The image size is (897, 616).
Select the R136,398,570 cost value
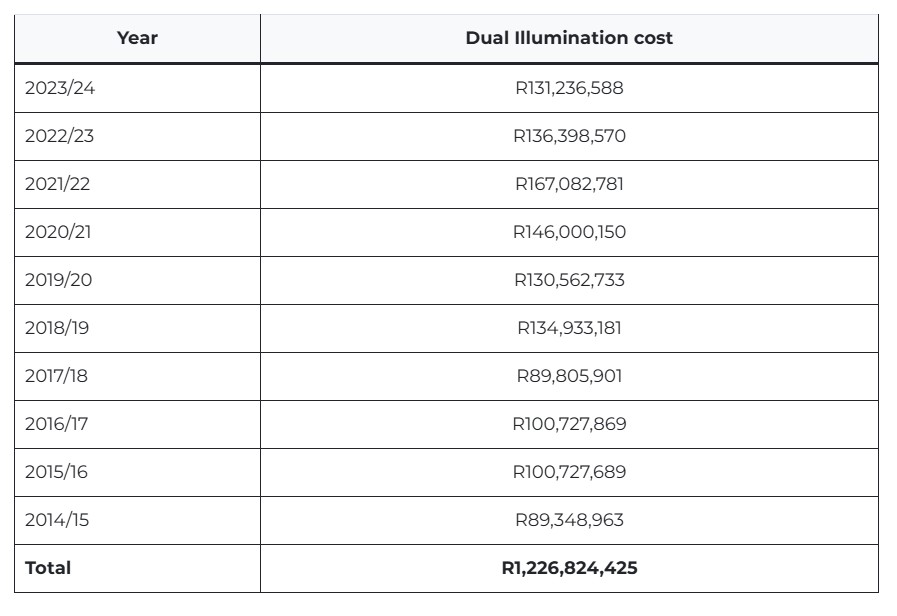(569, 136)
